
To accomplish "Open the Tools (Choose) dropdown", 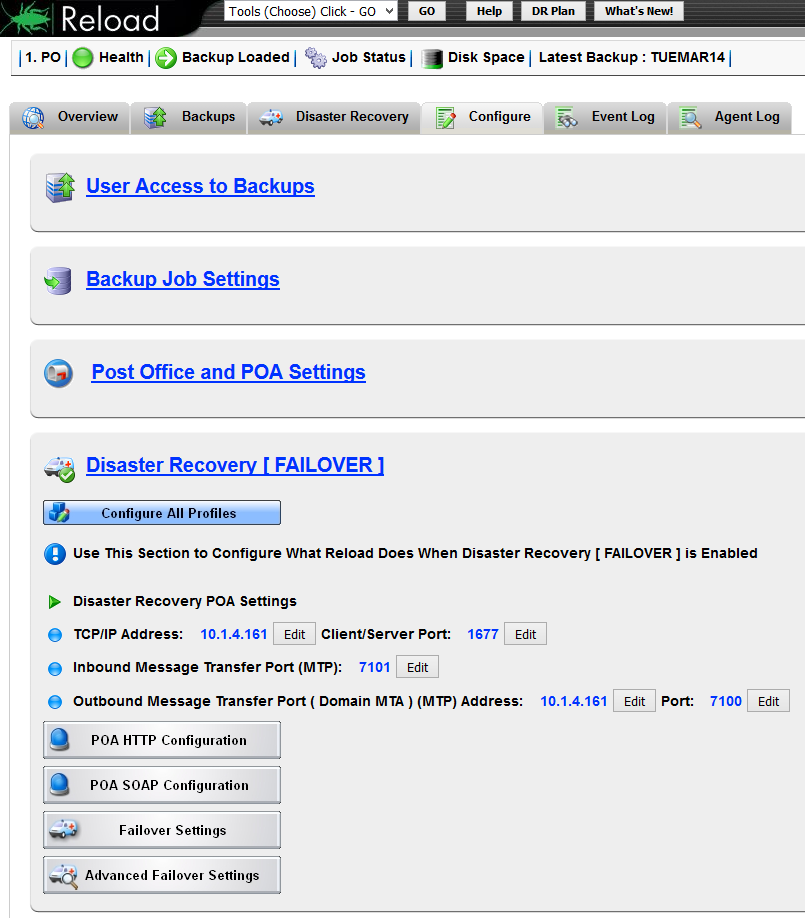I will coord(311,11).
